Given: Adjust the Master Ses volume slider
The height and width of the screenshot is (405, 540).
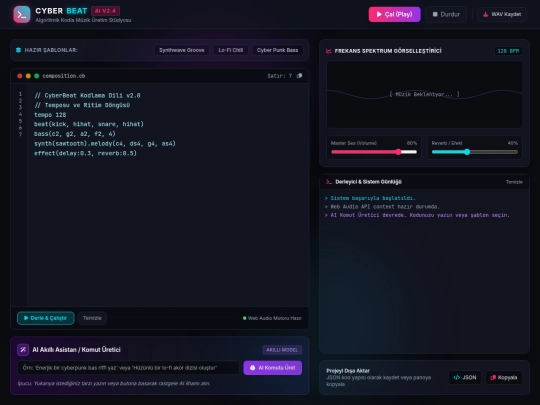Looking at the screenshot, I should (x=374, y=152).
